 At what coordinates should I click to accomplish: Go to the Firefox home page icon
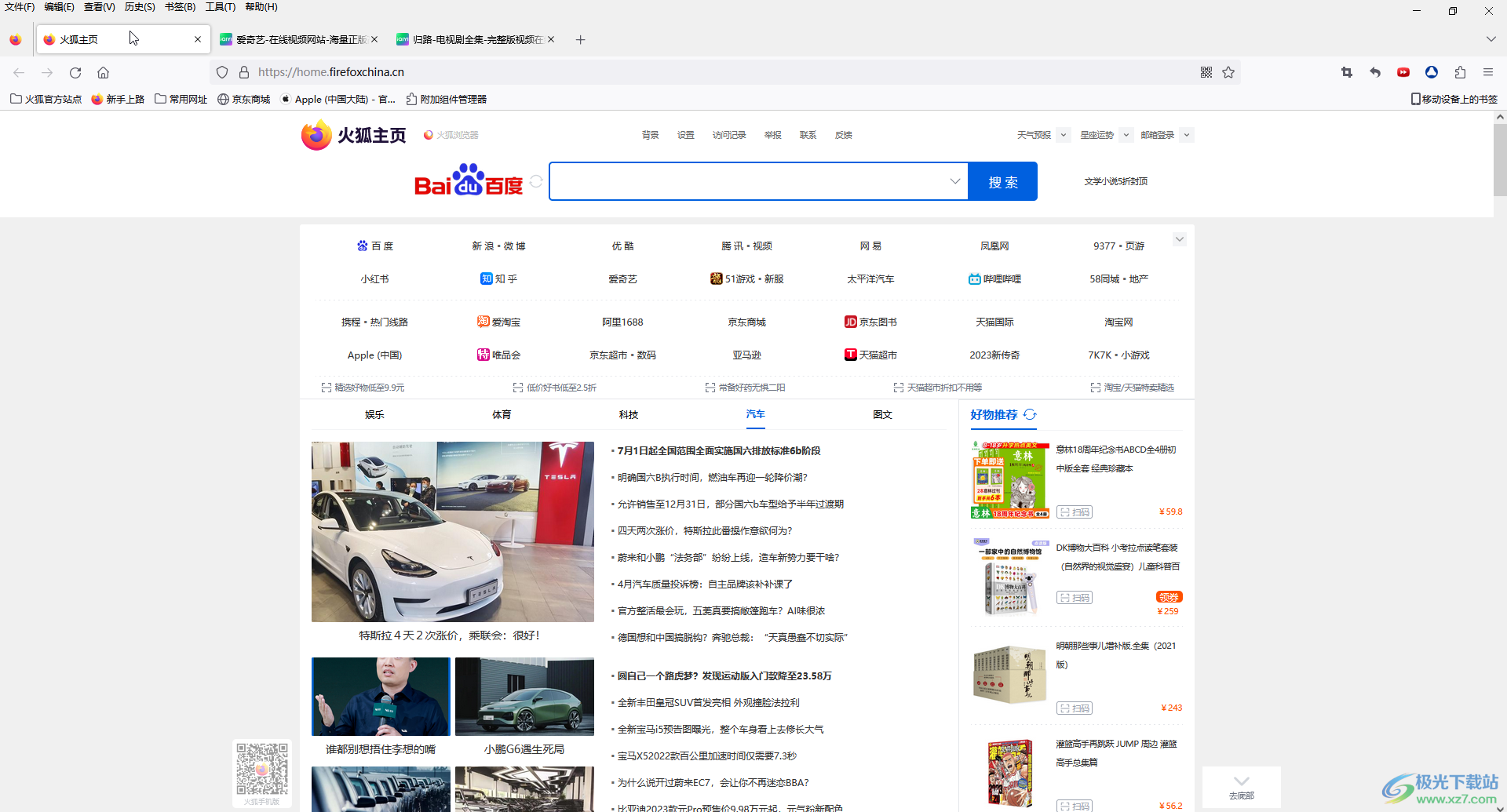(x=103, y=72)
